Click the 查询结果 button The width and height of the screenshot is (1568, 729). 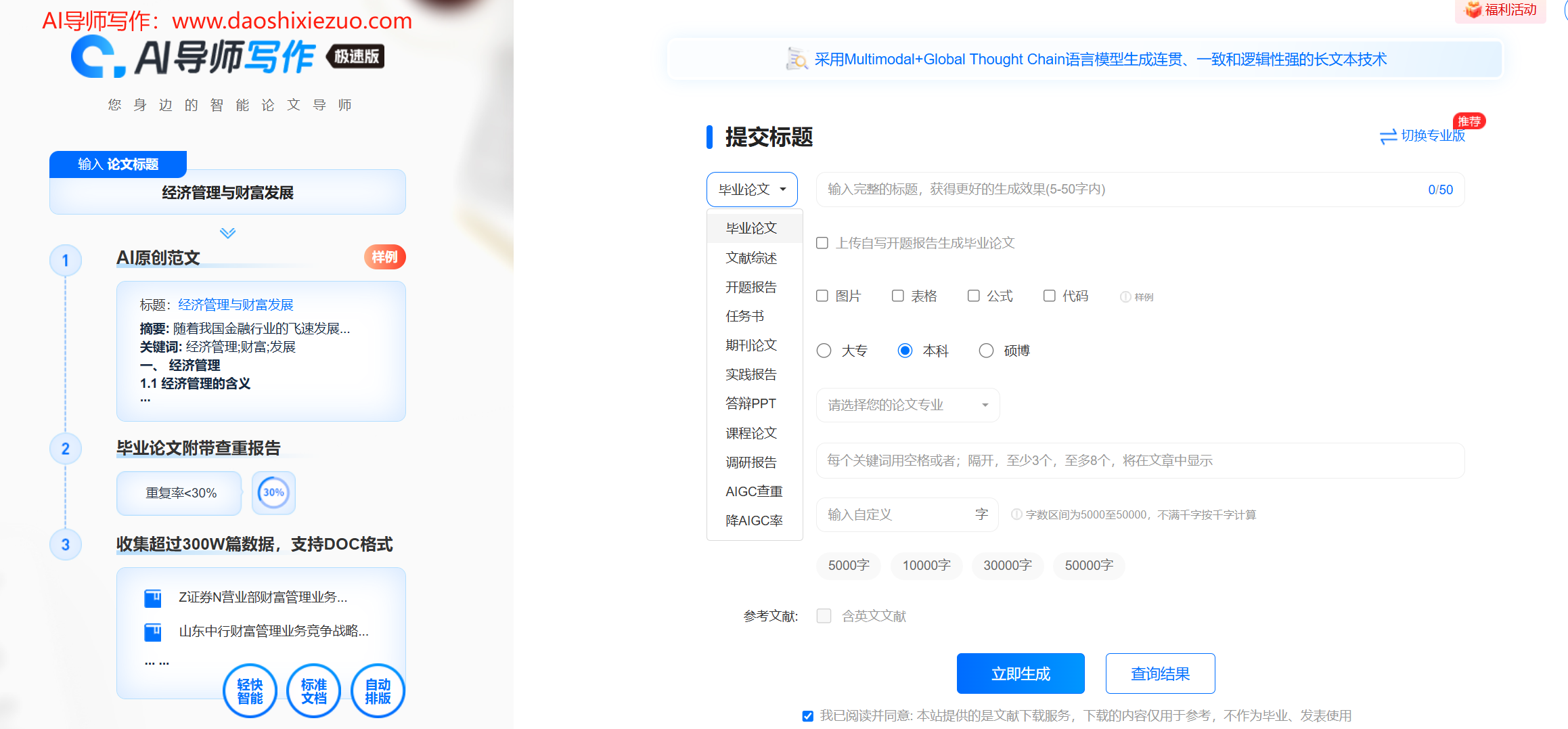(x=1160, y=673)
